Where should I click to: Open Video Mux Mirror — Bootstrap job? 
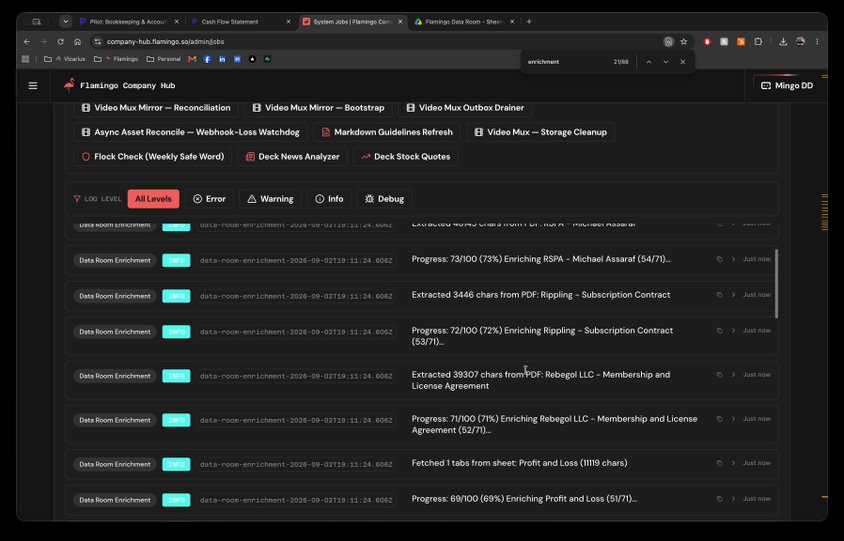(x=318, y=108)
